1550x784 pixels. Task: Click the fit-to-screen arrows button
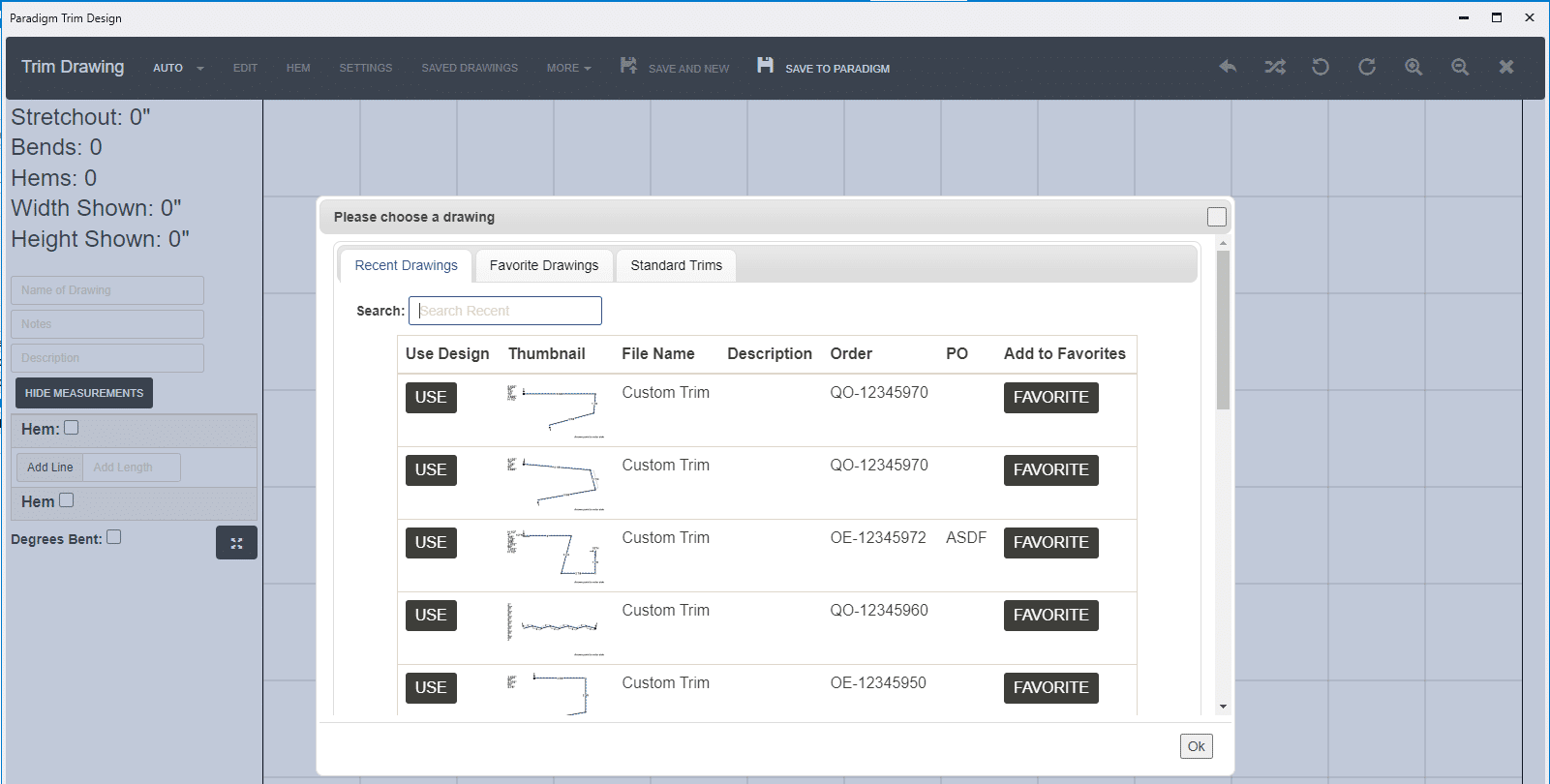coord(236,543)
